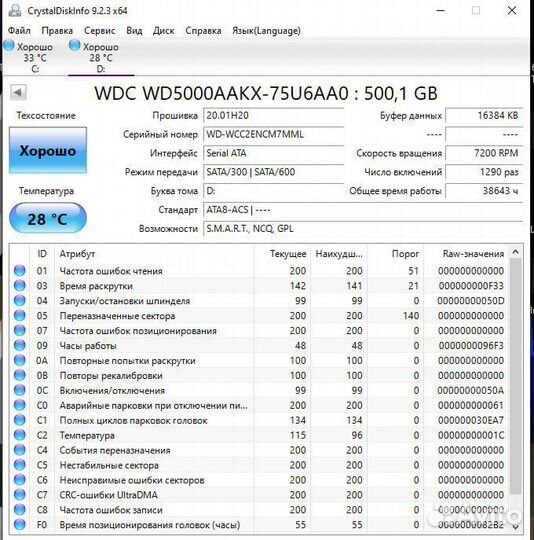Click the Общее время работы value 38643 ч
This screenshot has width=534, height=540.
pyautogui.click(x=484, y=191)
